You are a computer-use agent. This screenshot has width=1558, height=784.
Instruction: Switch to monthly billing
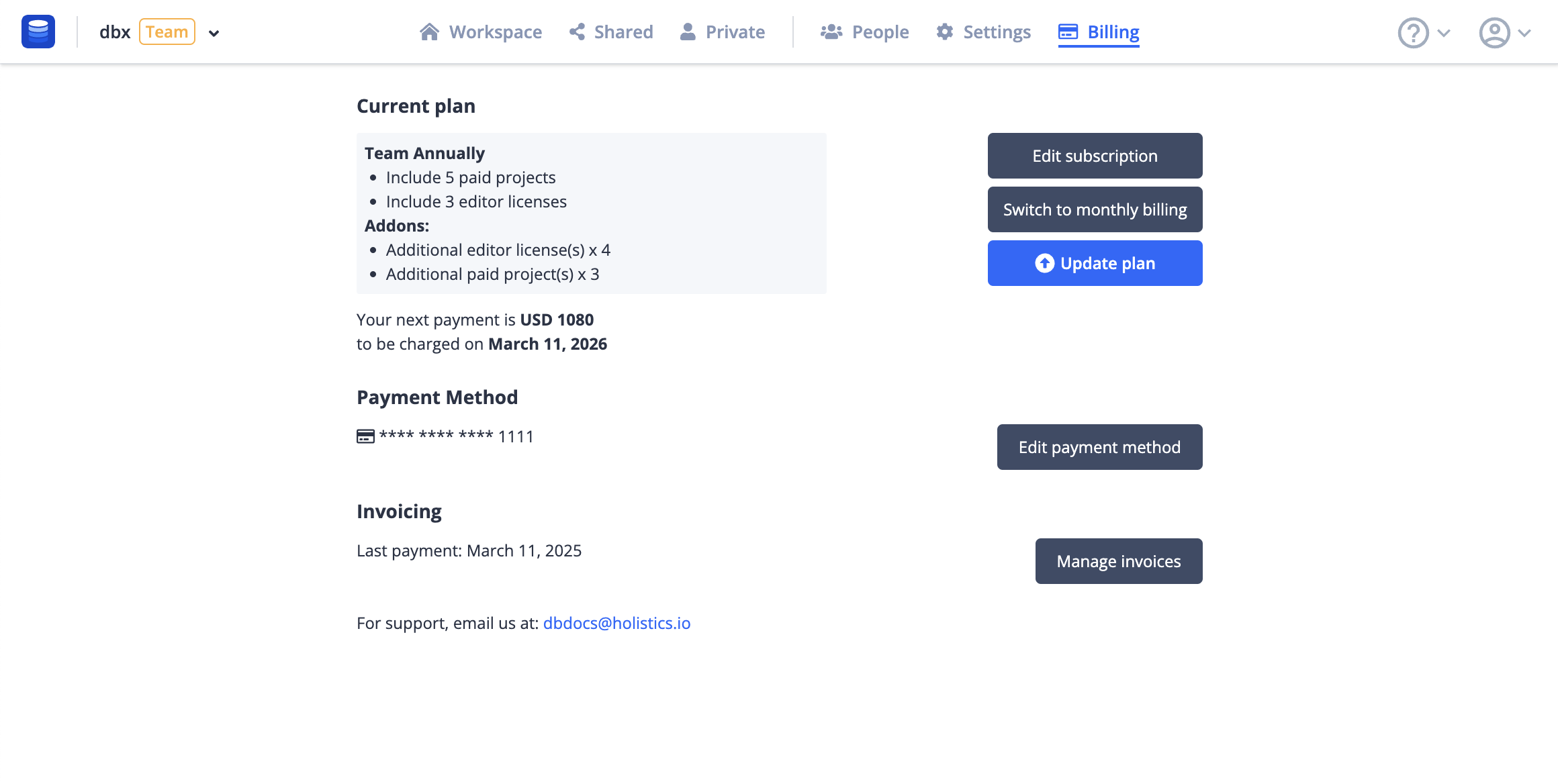[x=1095, y=209]
